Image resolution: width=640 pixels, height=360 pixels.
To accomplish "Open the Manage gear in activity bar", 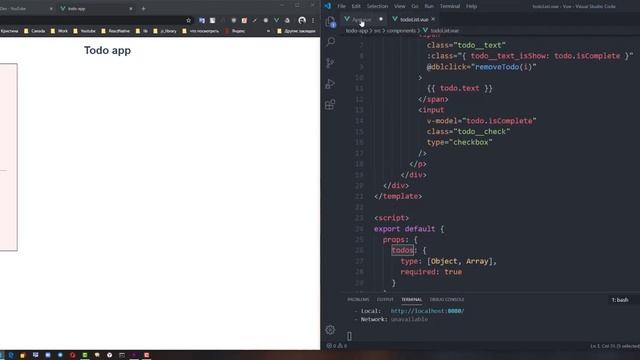I will click(x=331, y=329).
